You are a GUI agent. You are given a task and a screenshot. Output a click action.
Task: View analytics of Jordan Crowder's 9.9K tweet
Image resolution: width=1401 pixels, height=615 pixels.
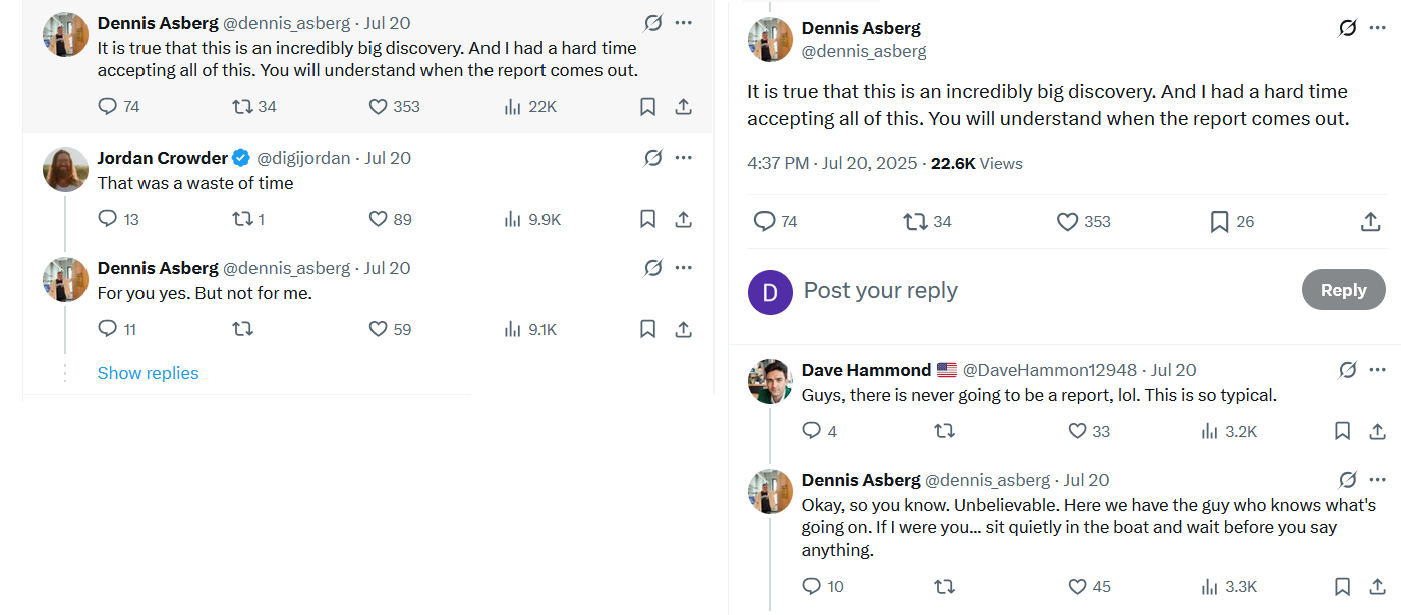click(x=513, y=219)
